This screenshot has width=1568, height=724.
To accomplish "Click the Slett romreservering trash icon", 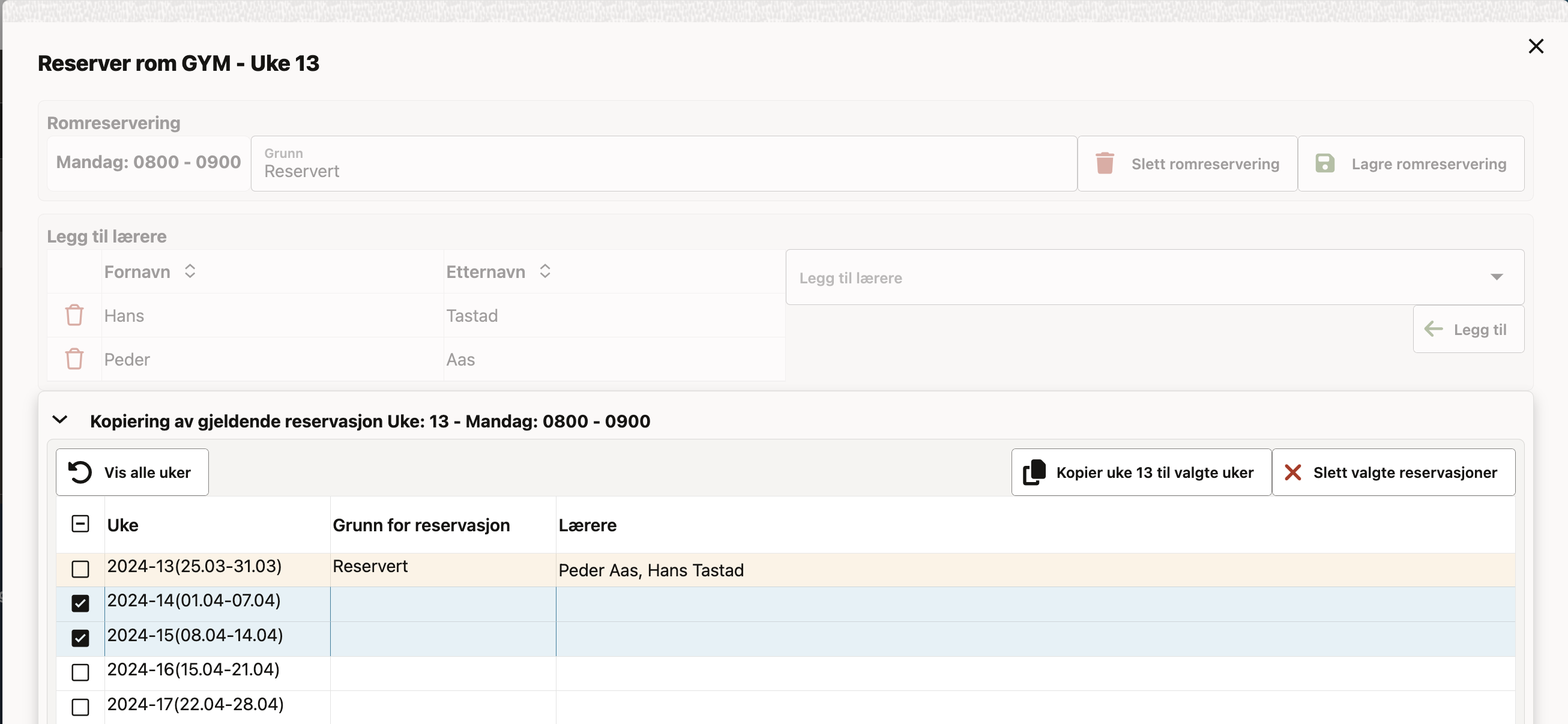I will 1104,163.
